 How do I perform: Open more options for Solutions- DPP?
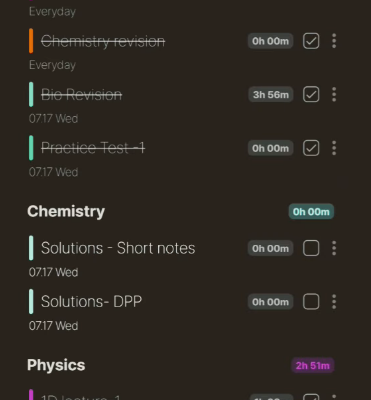click(334, 302)
